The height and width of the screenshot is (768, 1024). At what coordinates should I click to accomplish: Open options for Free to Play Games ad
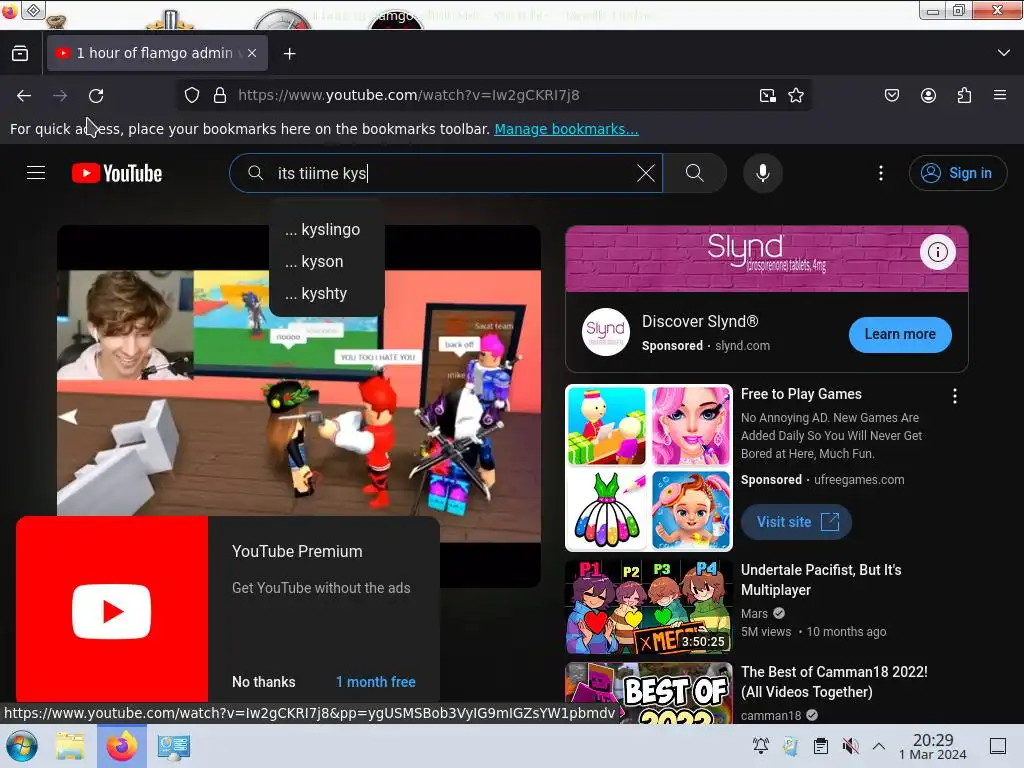[955, 396]
